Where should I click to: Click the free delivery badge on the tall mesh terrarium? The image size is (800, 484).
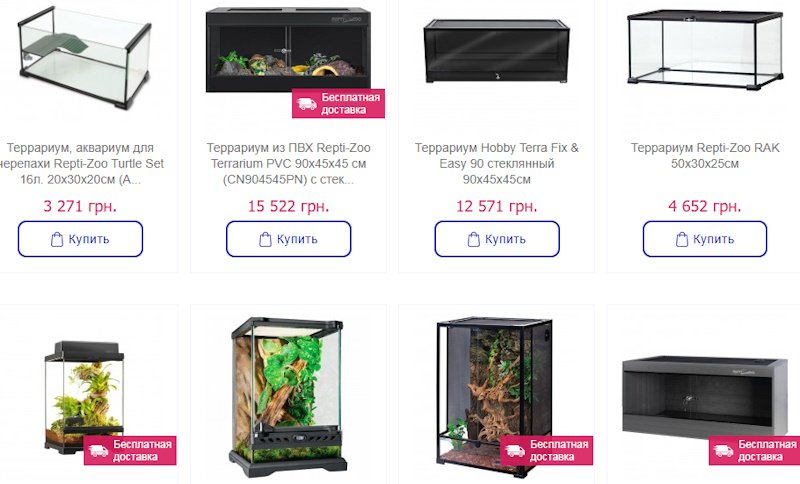tap(546, 450)
